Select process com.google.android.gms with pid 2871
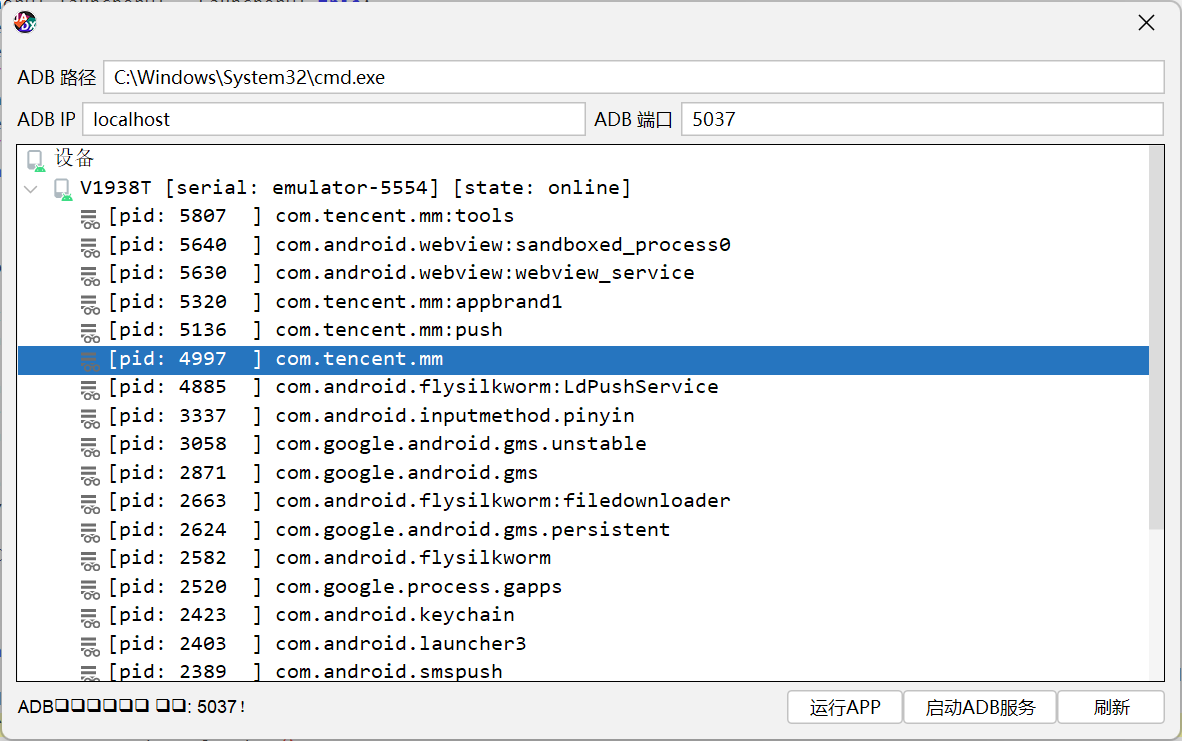Viewport: 1182px width, 741px height. point(323,473)
